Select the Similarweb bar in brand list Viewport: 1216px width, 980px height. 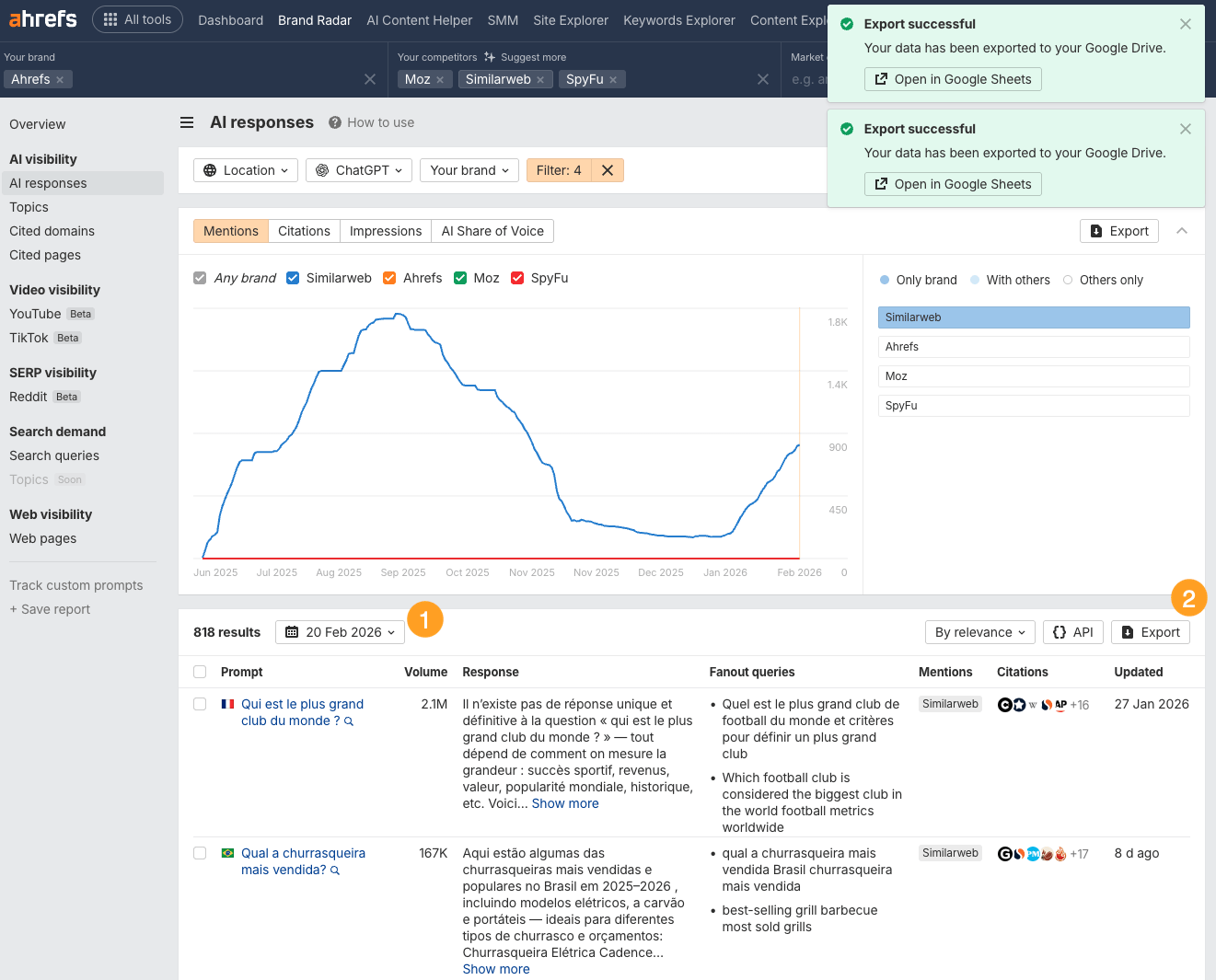(1033, 317)
